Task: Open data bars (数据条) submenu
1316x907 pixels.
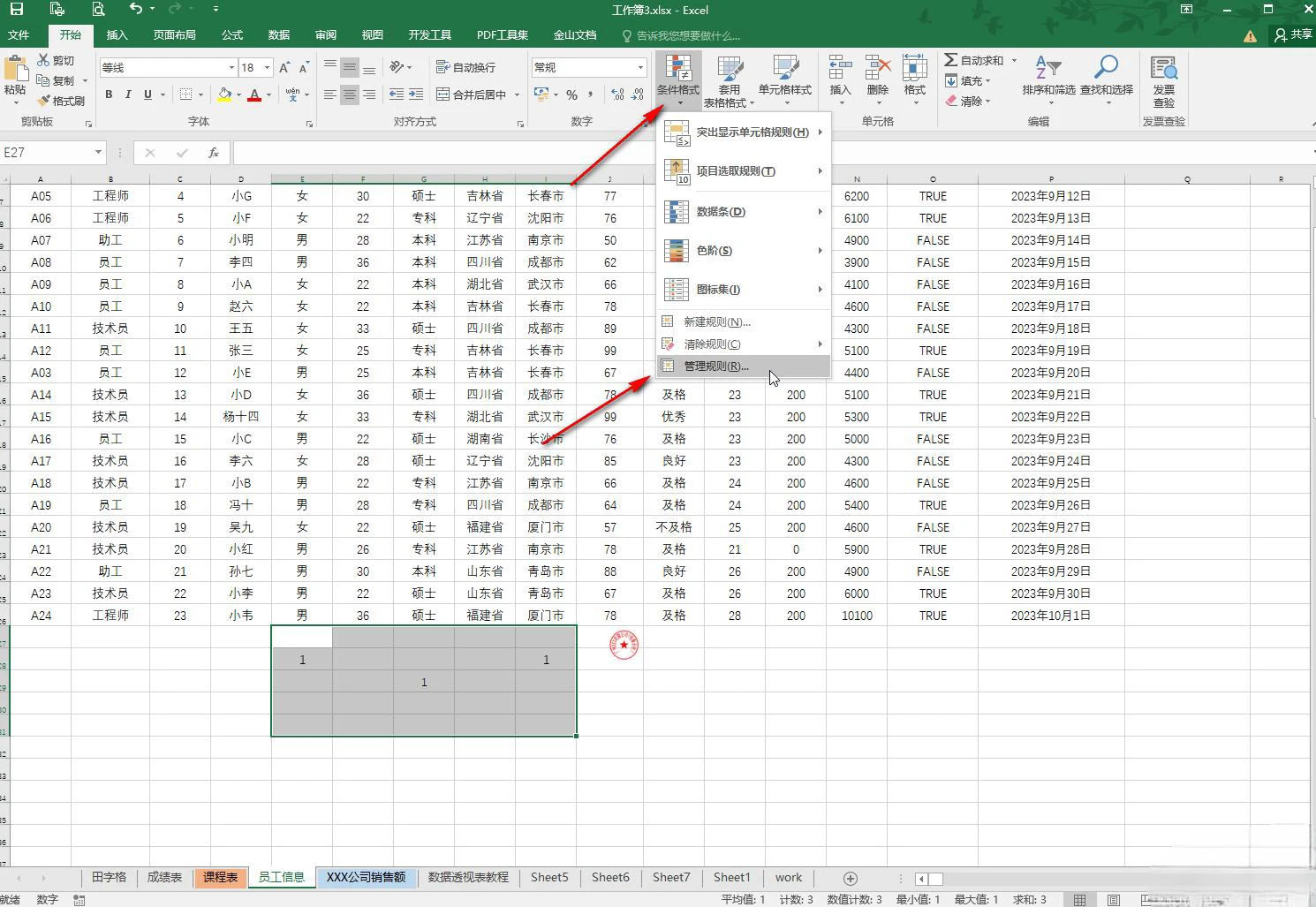Action: click(x=744, y=212)
